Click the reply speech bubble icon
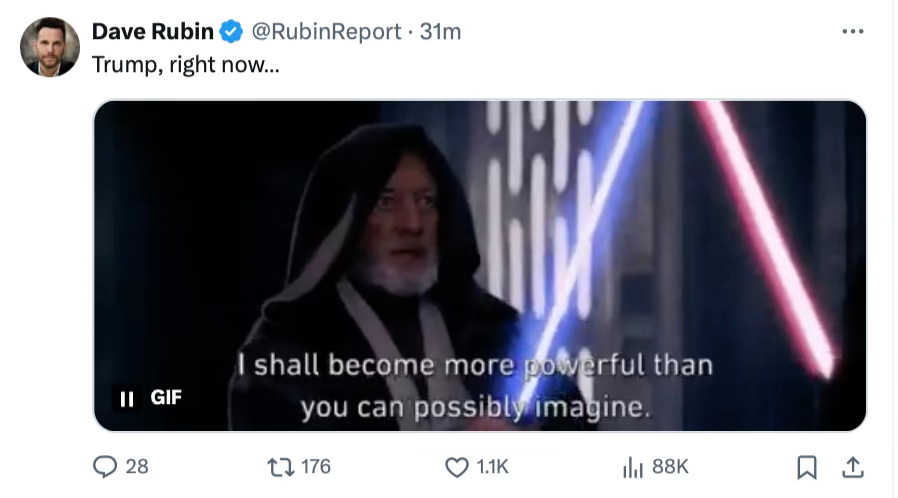 pos(105,467)
